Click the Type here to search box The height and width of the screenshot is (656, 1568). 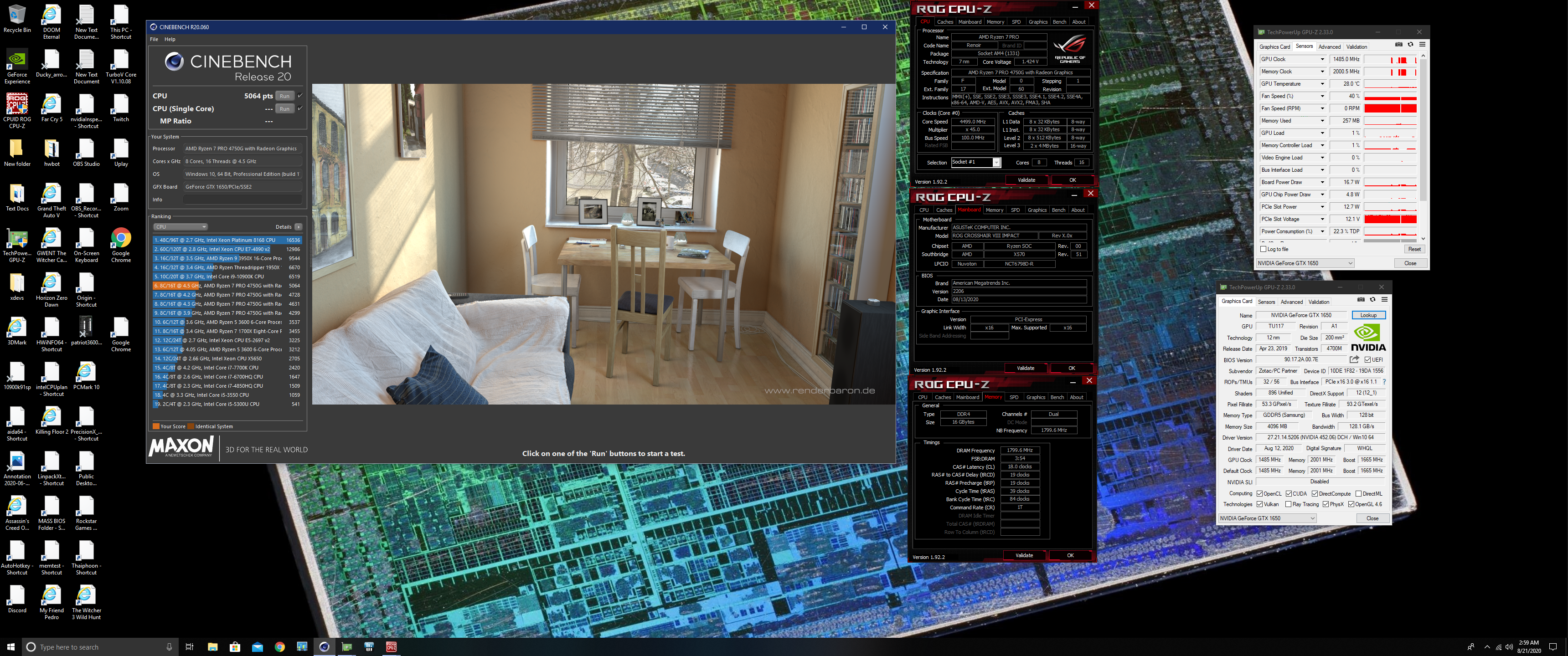[99, 647]
